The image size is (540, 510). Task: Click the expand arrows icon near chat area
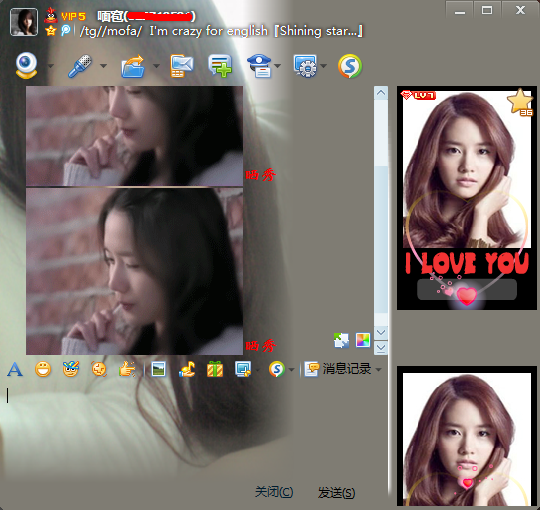tap(341, 341)
